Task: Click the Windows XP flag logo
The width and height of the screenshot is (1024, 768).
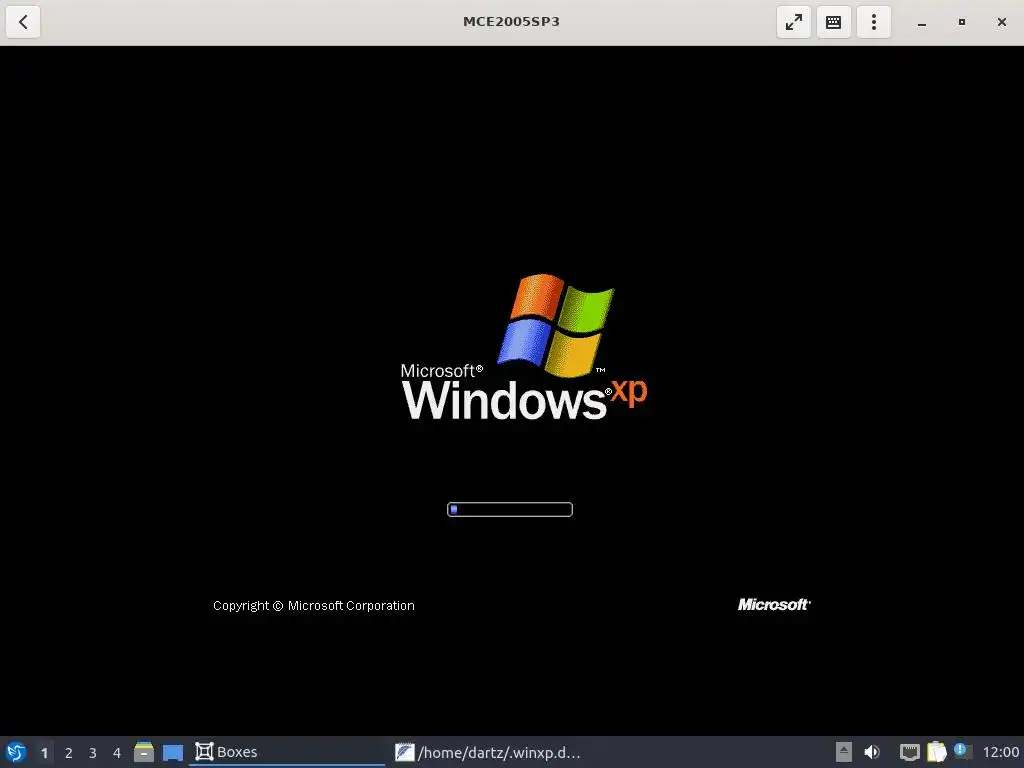Action: 556,325
